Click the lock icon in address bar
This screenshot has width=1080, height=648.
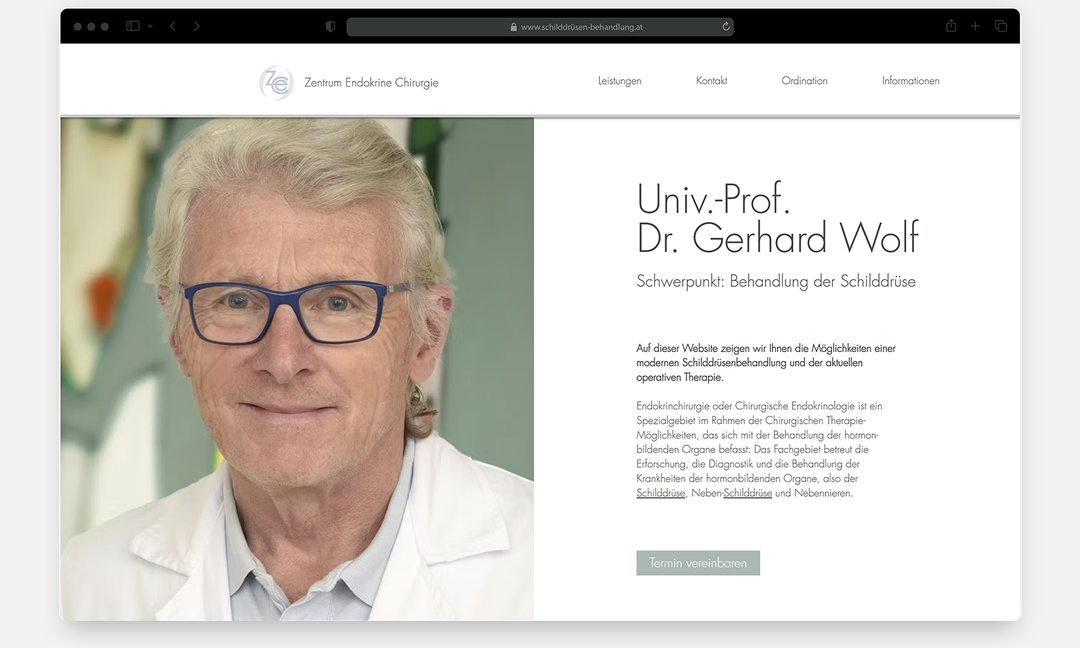click(x=514, y=27)
